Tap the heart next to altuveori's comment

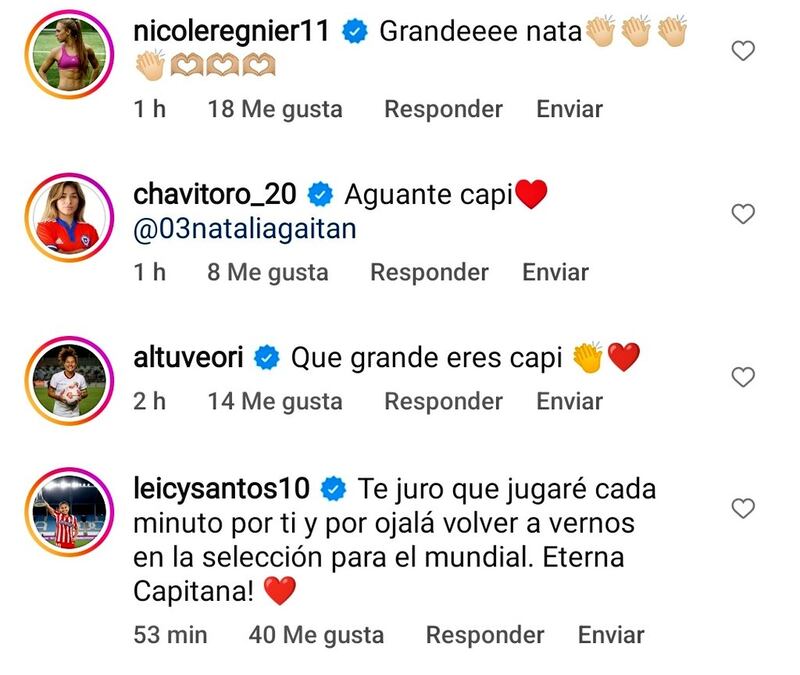click(743, 377)
